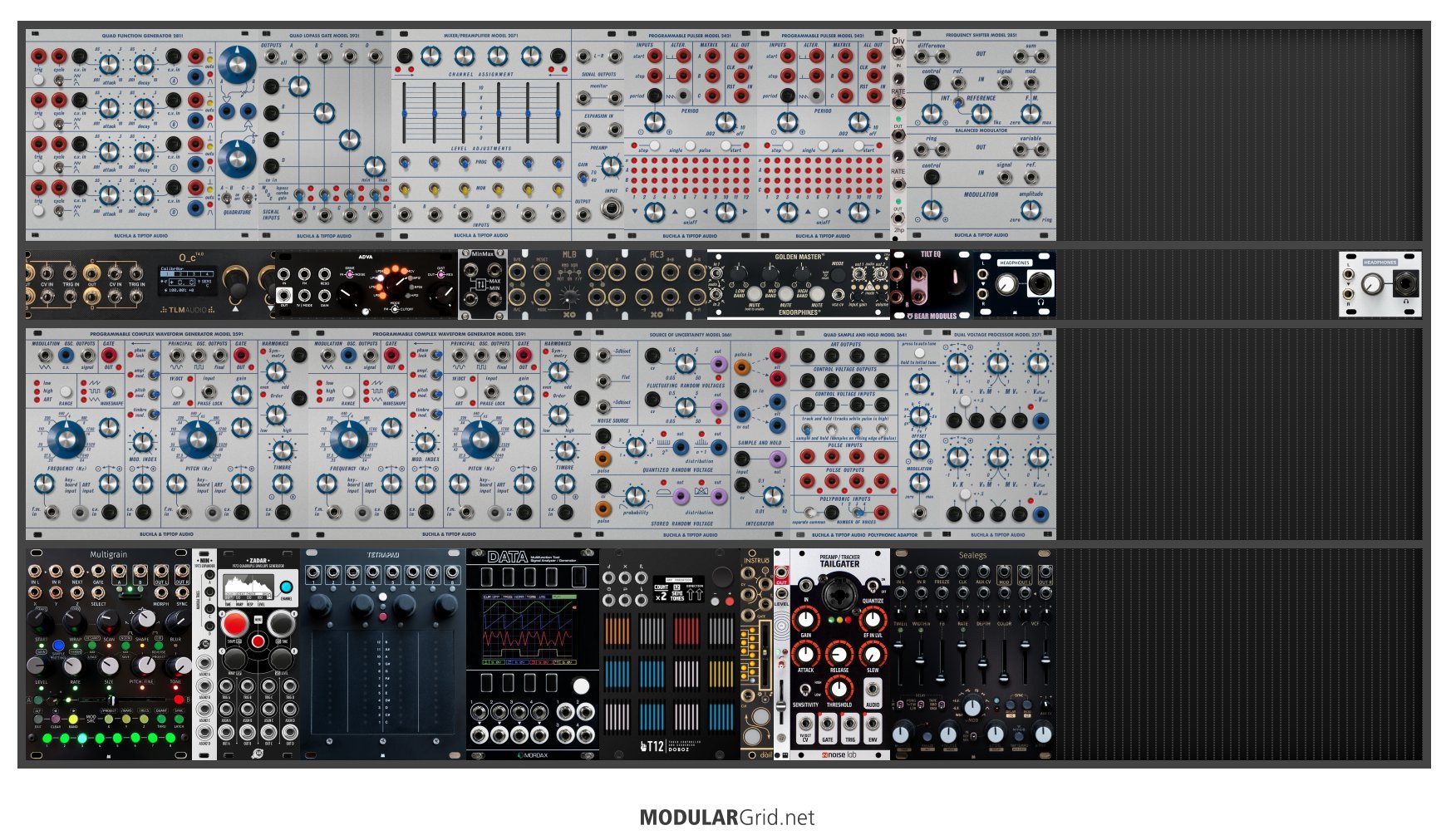Click the SIZE knob on Multigrain
The width and height of the screenshot is (1456, 835).
pyautogui.click(x=109, y=665)
